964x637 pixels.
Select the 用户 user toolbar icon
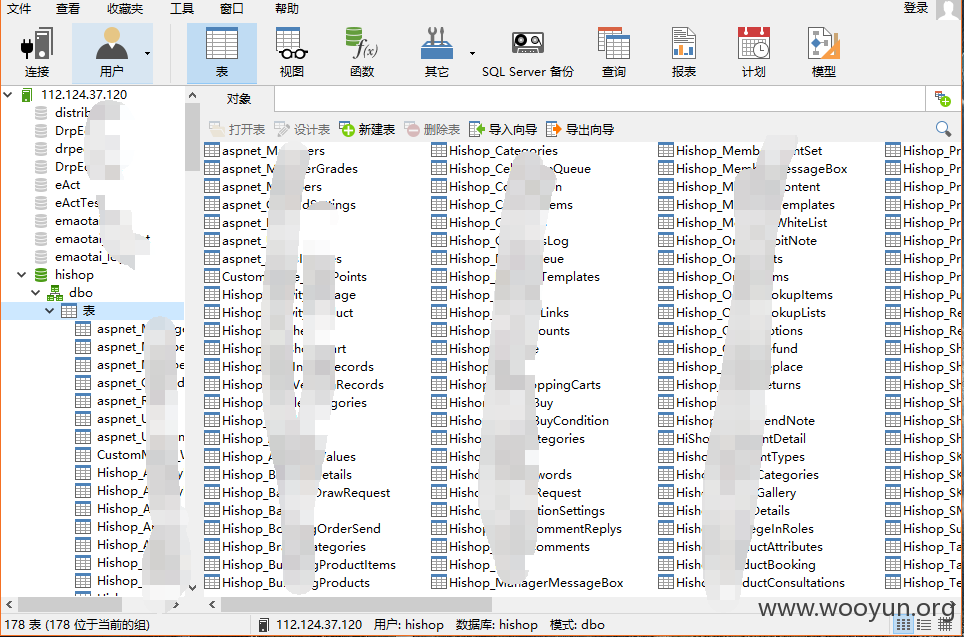coord(111,53)
